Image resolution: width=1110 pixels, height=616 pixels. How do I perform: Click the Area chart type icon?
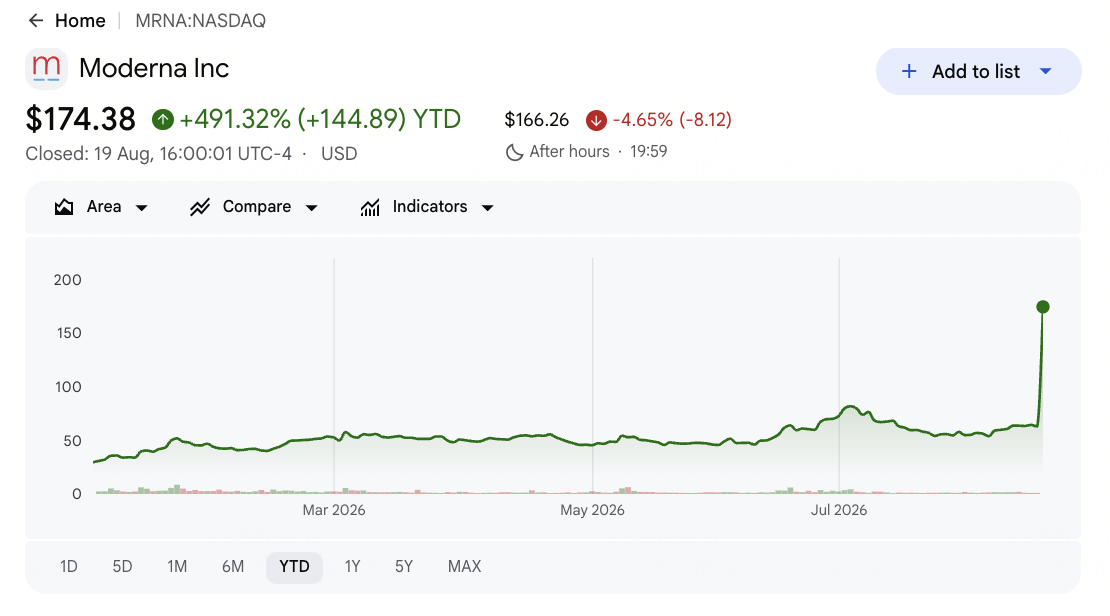tap(64, 207)
